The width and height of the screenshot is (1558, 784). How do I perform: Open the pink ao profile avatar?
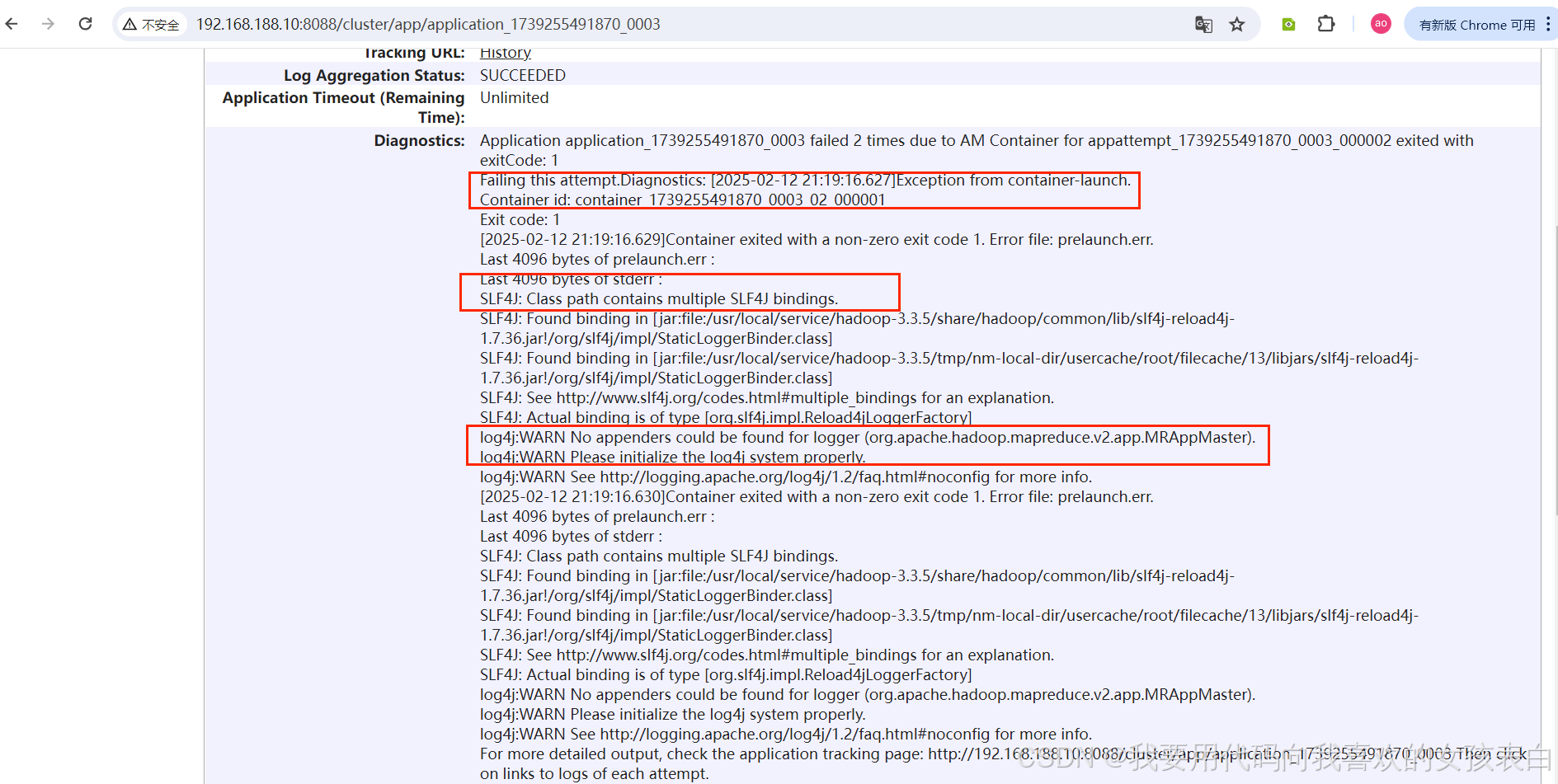[1381, 24]
